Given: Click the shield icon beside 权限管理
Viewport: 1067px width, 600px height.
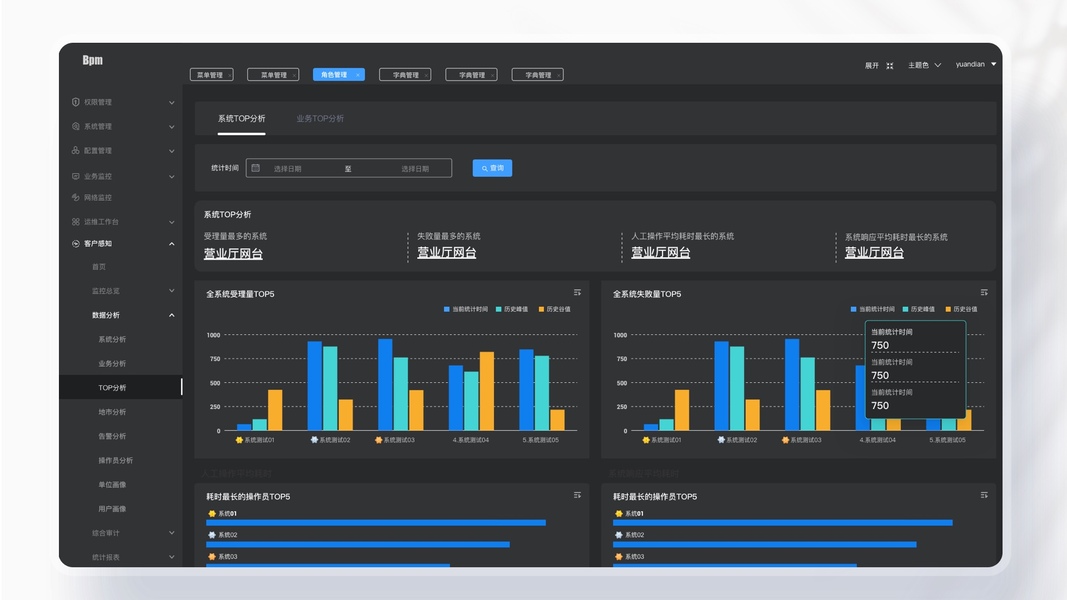Looking at the screenshot, I should (76, 102).
